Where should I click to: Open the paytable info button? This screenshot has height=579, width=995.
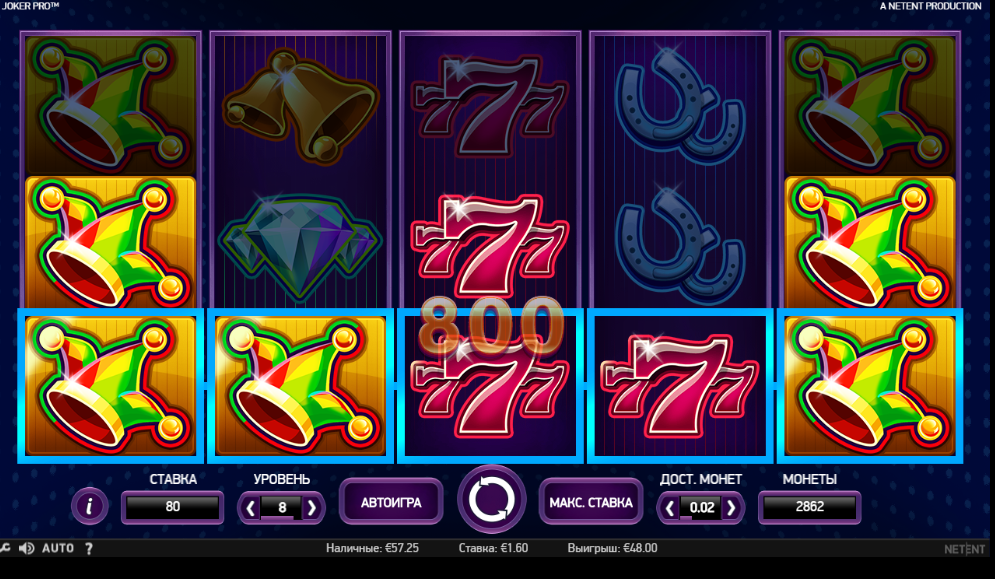[x=89, y=506]
